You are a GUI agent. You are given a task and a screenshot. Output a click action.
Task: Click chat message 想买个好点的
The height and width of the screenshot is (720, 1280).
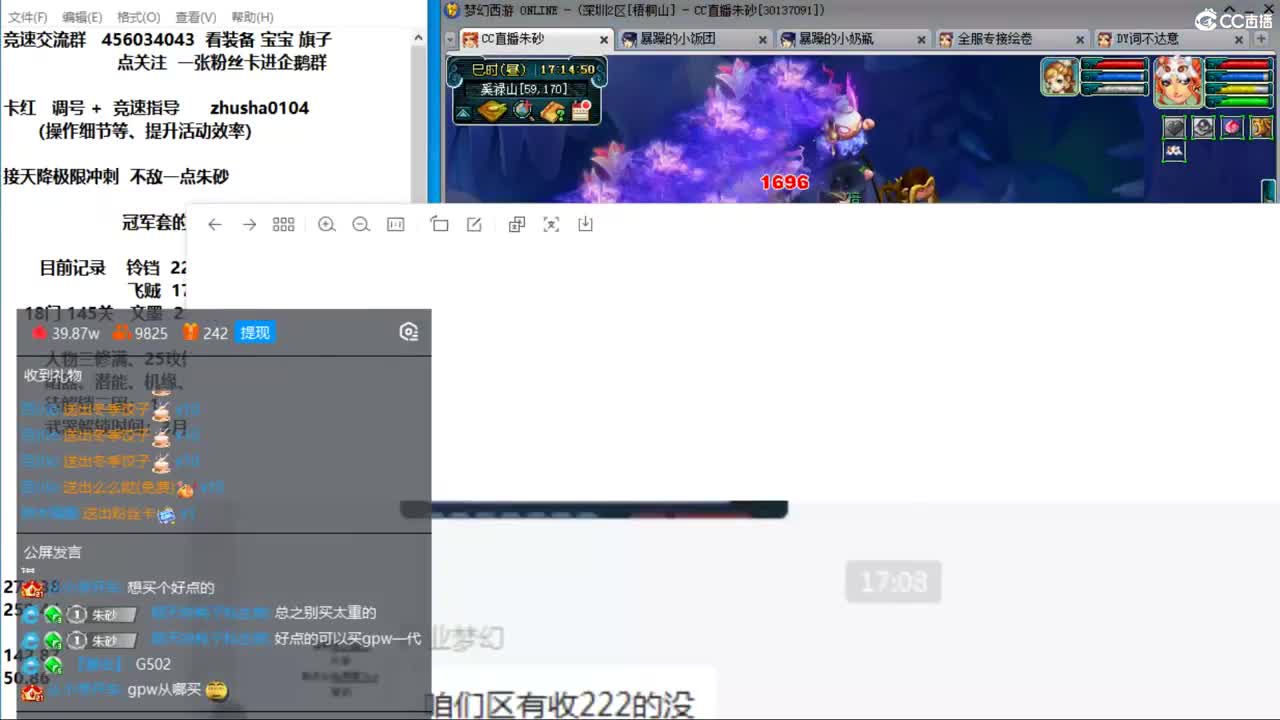pos(171,588)
